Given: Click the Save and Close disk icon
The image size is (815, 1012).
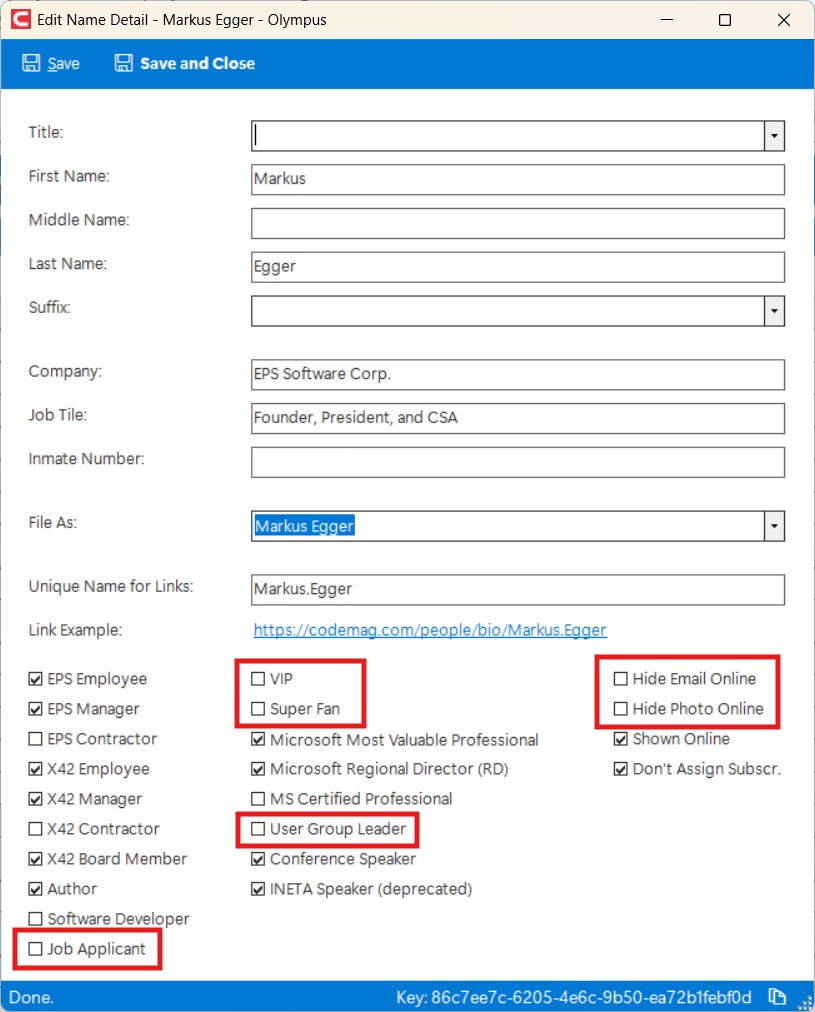Looking at the screenshot, I should point(123,63).
